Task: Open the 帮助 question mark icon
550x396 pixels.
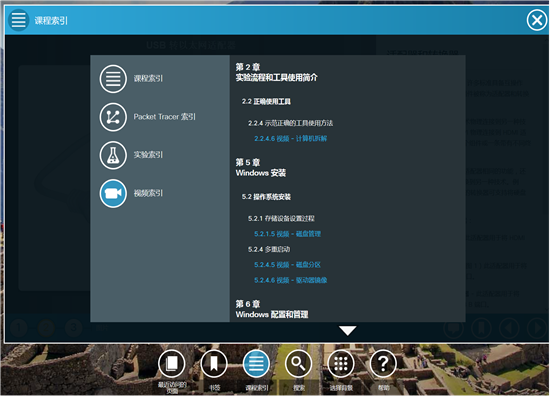Action: (x=383, y=364)
